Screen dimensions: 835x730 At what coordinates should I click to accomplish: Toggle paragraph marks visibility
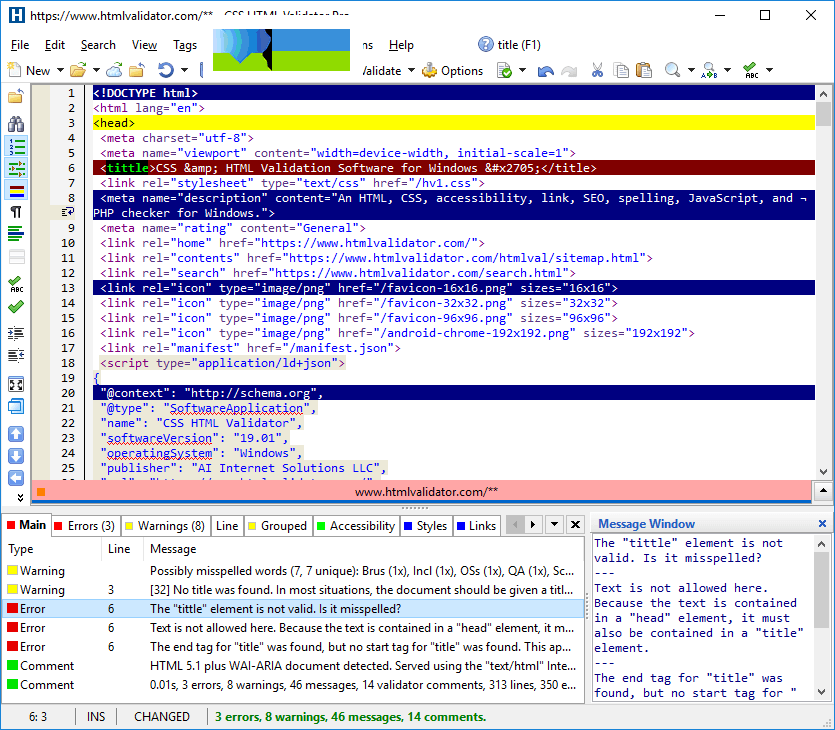coord(17,212)
